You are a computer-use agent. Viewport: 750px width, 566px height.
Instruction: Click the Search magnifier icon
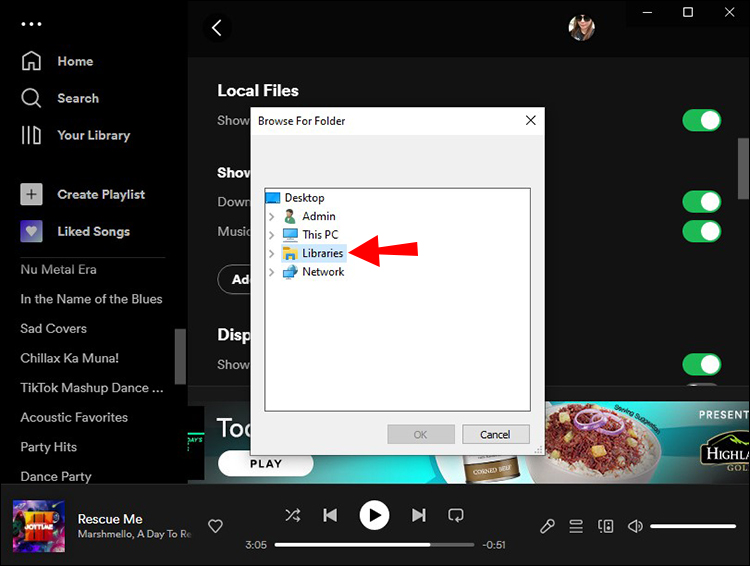coord(31,98)
